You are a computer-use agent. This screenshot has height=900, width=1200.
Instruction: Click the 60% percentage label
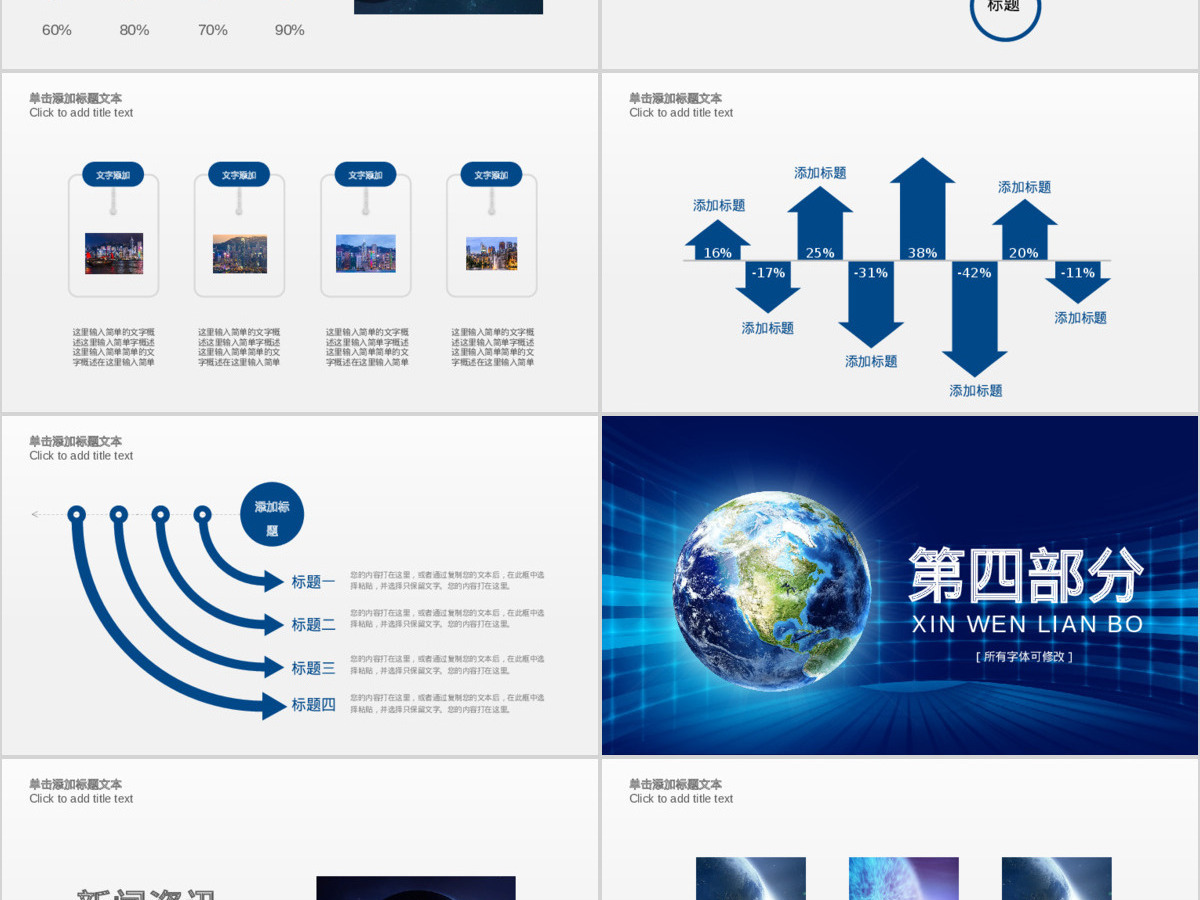[57, 30]
